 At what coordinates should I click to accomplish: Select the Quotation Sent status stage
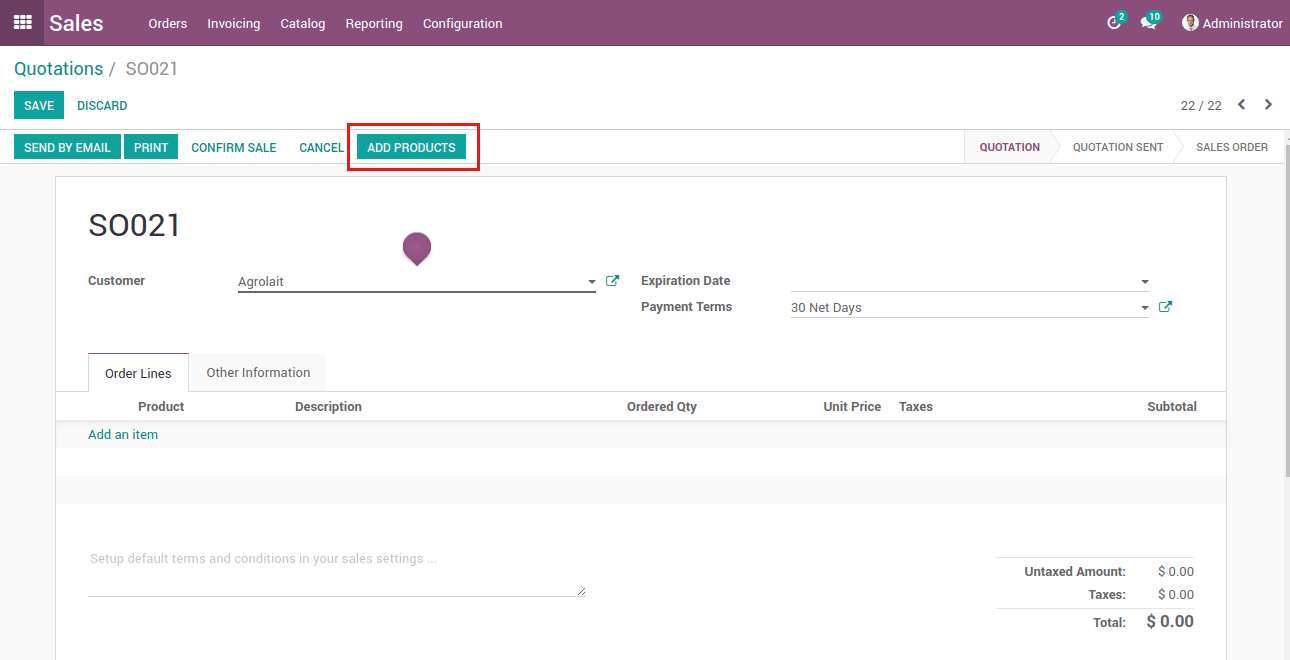click(x=1118, y=147)
